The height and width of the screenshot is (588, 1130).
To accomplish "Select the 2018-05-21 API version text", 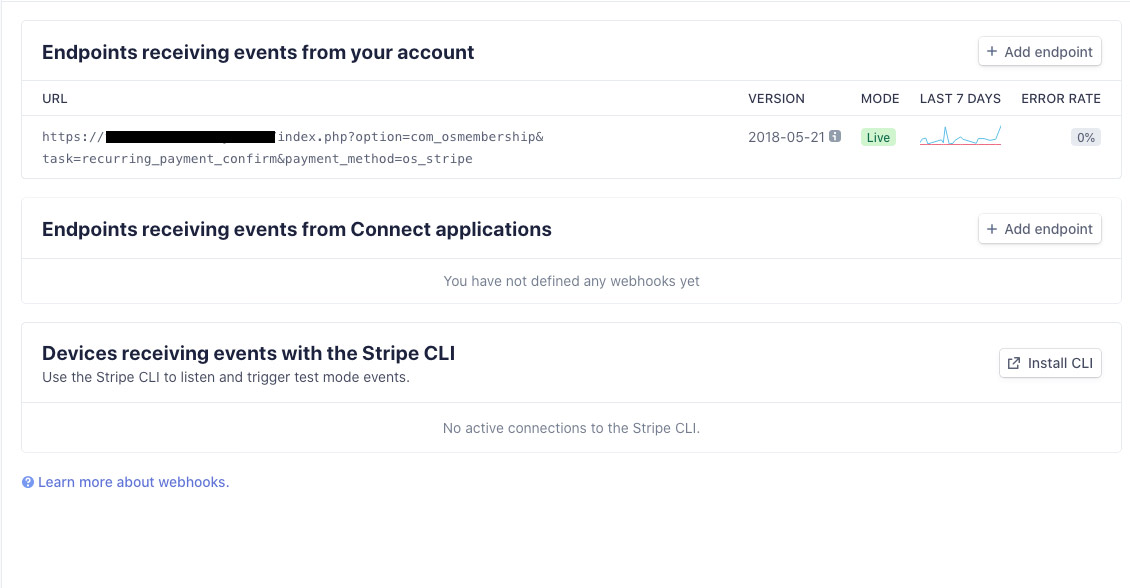I will [x=786, y=137].
